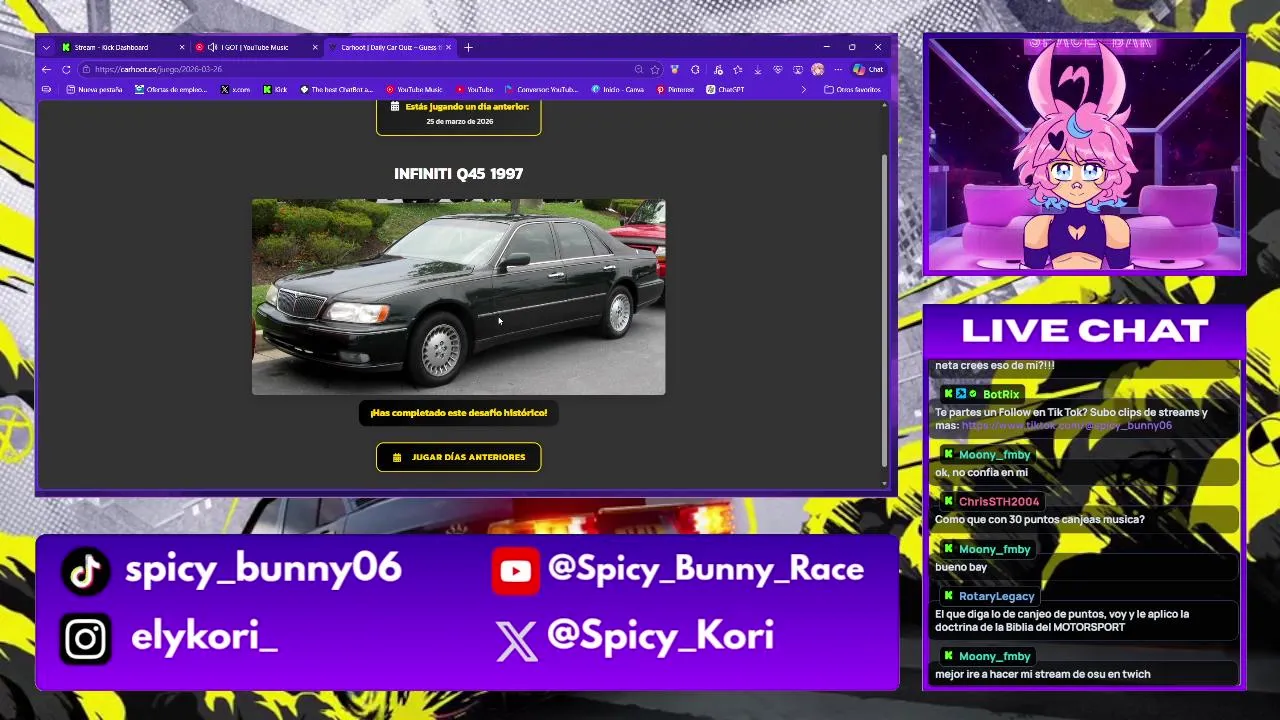1280x720 pixels.
Task: Click the LIVE CHAT header
Action: coord(1085,330)
